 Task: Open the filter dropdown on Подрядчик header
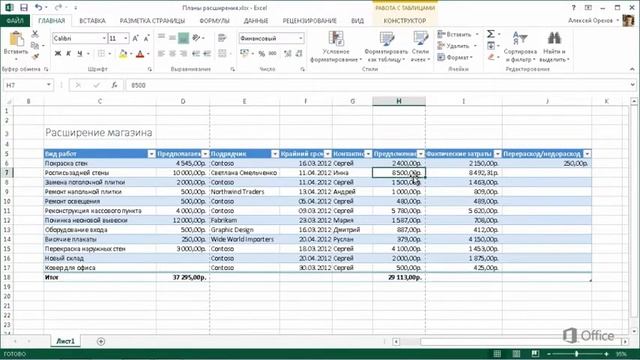275,154
